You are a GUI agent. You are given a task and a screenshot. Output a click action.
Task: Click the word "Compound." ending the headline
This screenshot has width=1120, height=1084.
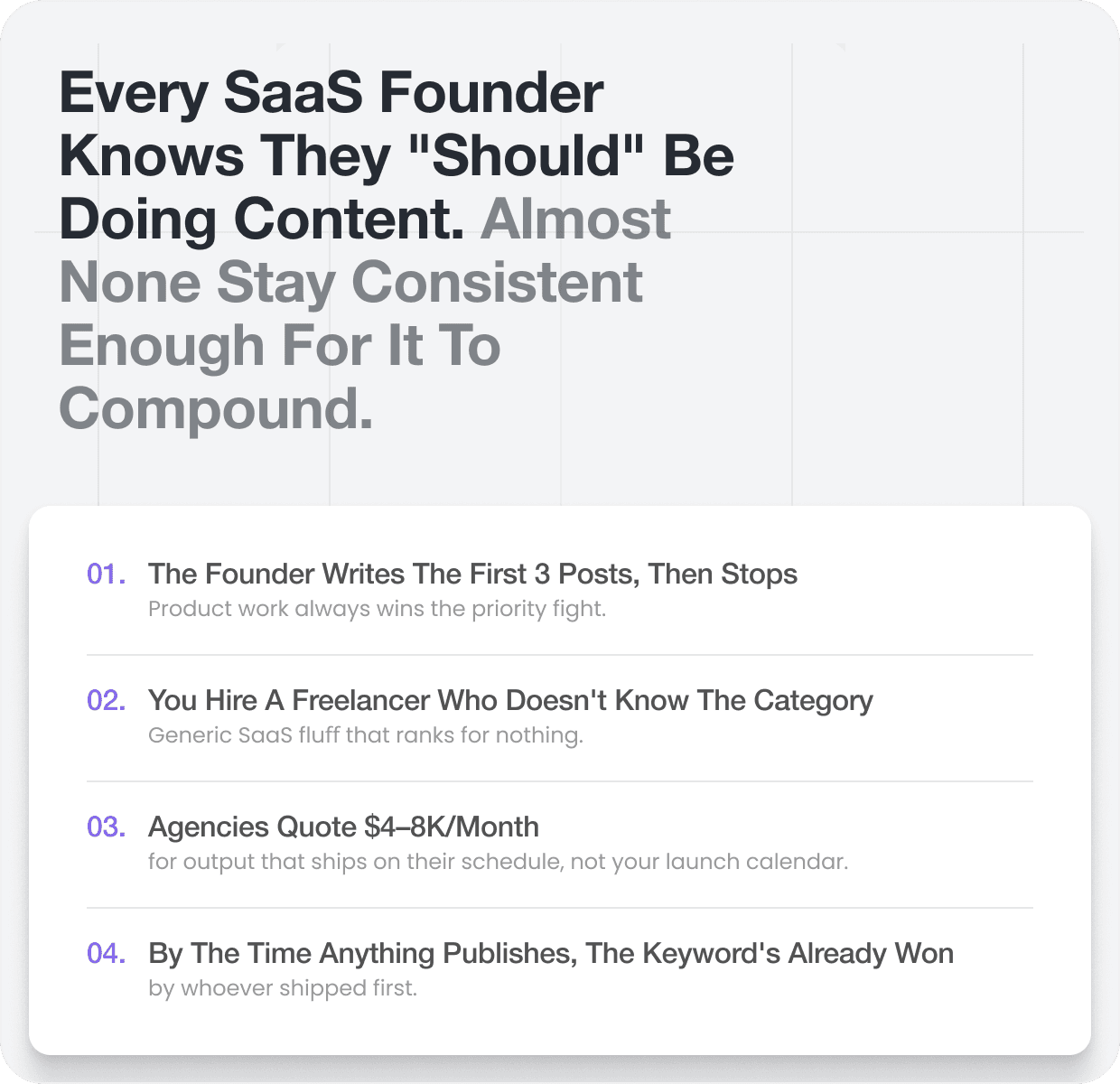[216, 411]
